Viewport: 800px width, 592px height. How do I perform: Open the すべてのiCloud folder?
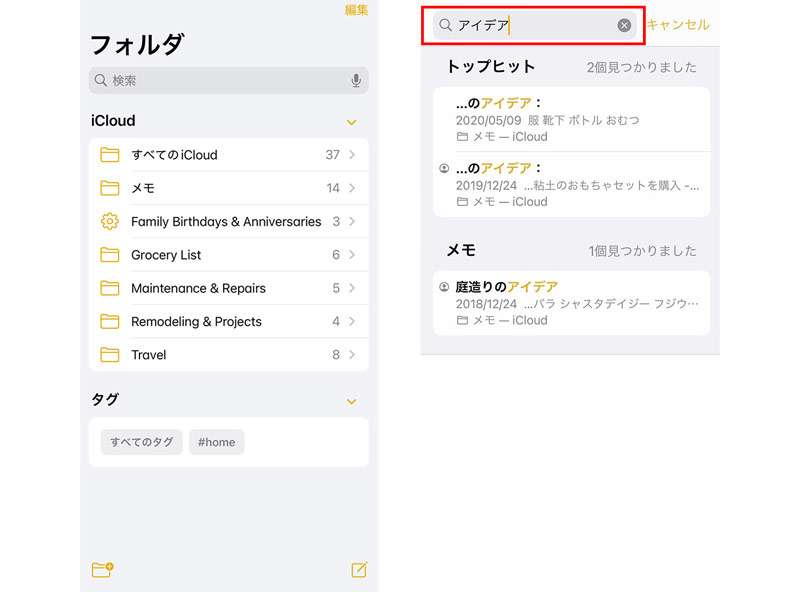pyautogui.click(x=228, y=155)
